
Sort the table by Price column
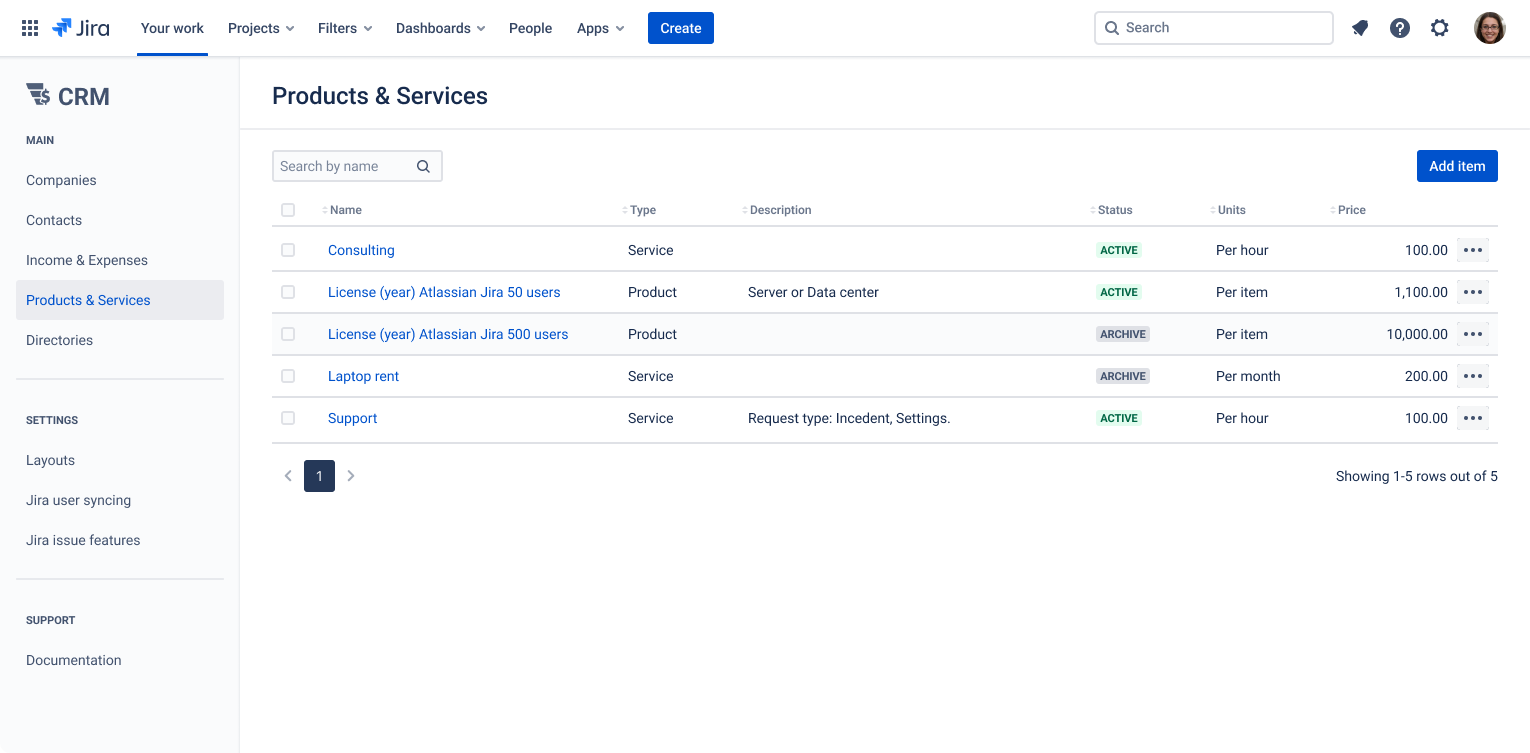pyautogui.click(x=1348, y=210)
